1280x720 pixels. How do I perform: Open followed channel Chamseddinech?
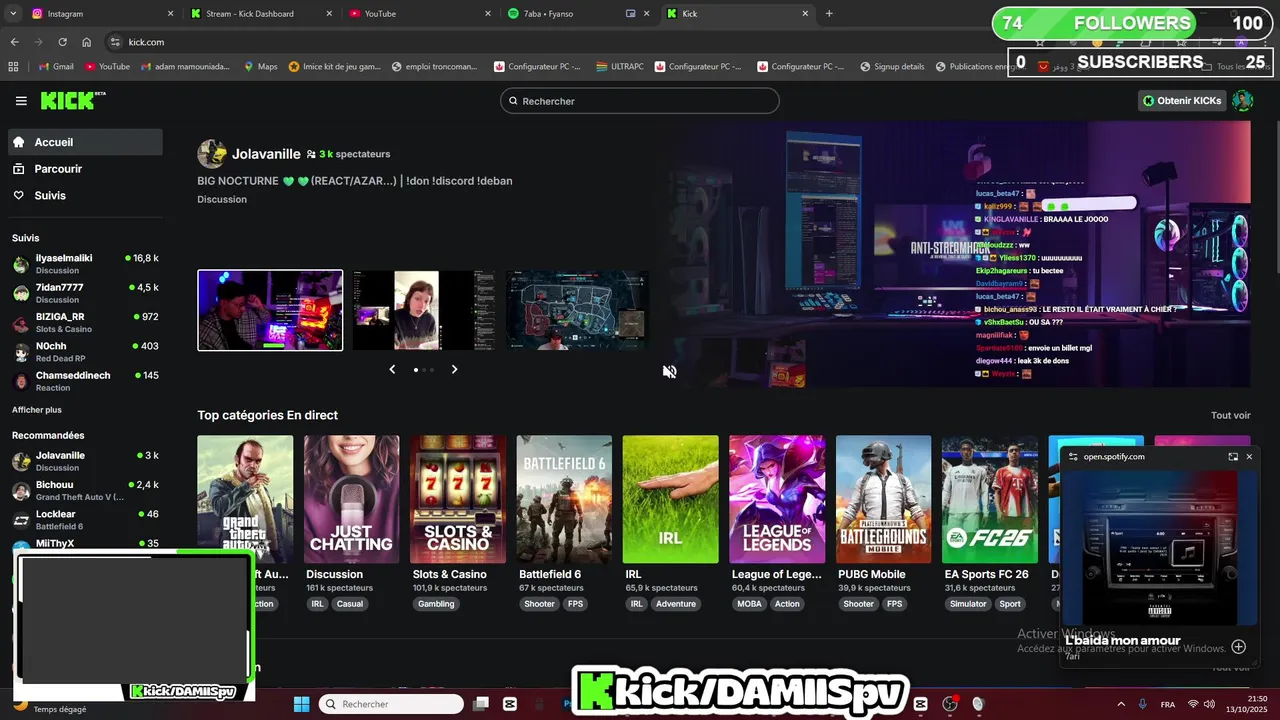click(x=85, y=381)
